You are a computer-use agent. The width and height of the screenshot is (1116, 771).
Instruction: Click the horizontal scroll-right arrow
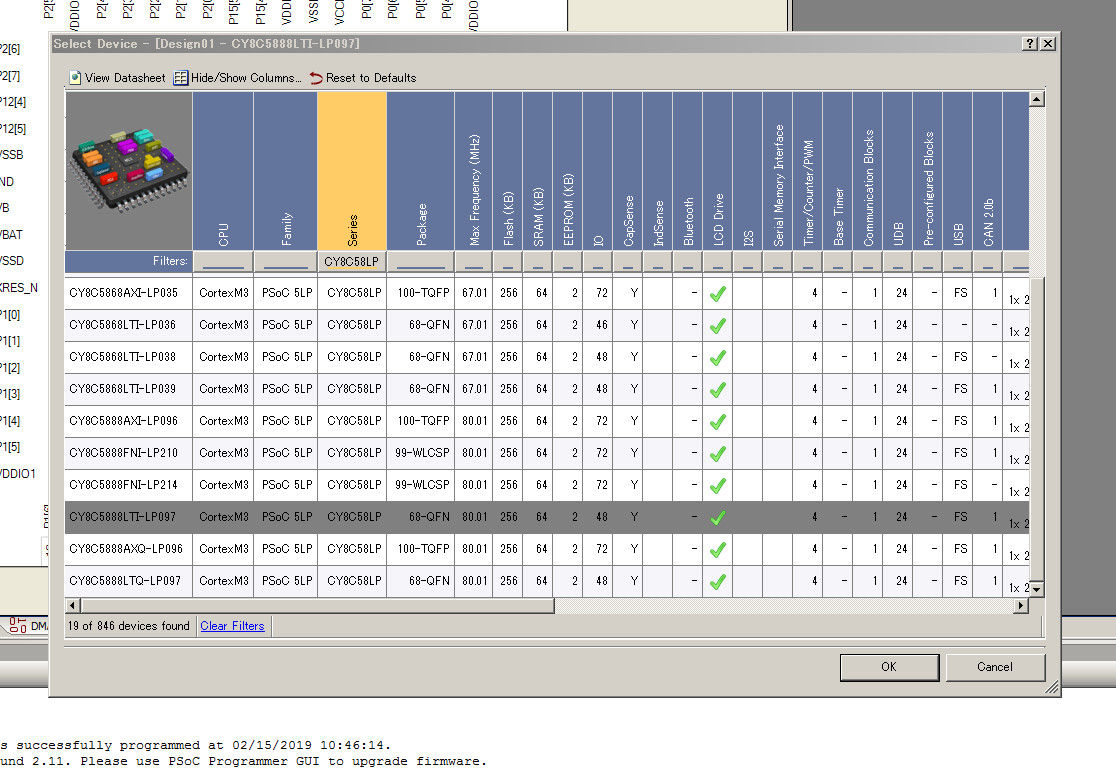click(x=1021, y=606)
